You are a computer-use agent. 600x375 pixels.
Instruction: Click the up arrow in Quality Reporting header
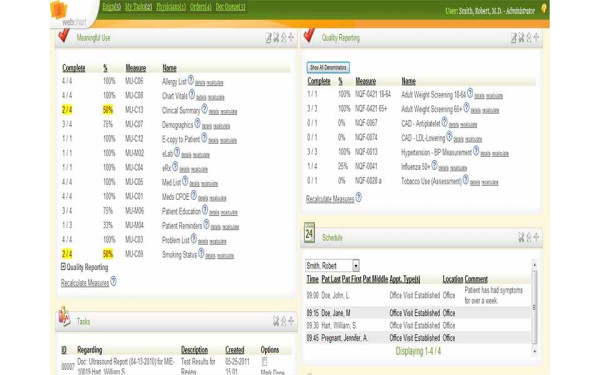[529, 38]
